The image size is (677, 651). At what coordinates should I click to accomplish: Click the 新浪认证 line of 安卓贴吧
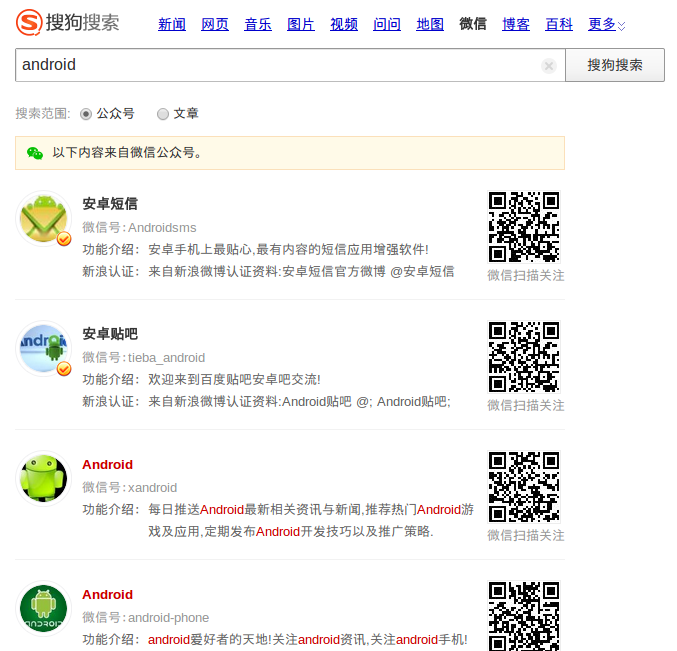point(267,401)
